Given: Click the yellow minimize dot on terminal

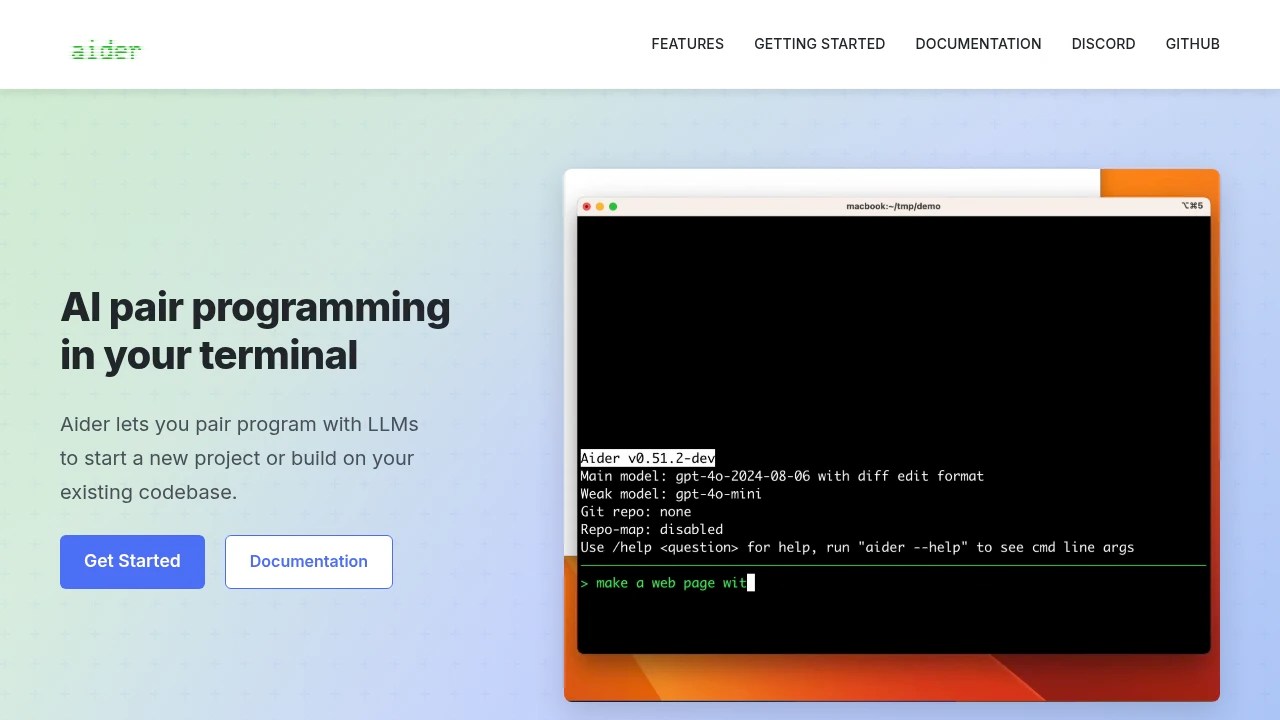Looking at the screenshot, I should coord(599,206).
